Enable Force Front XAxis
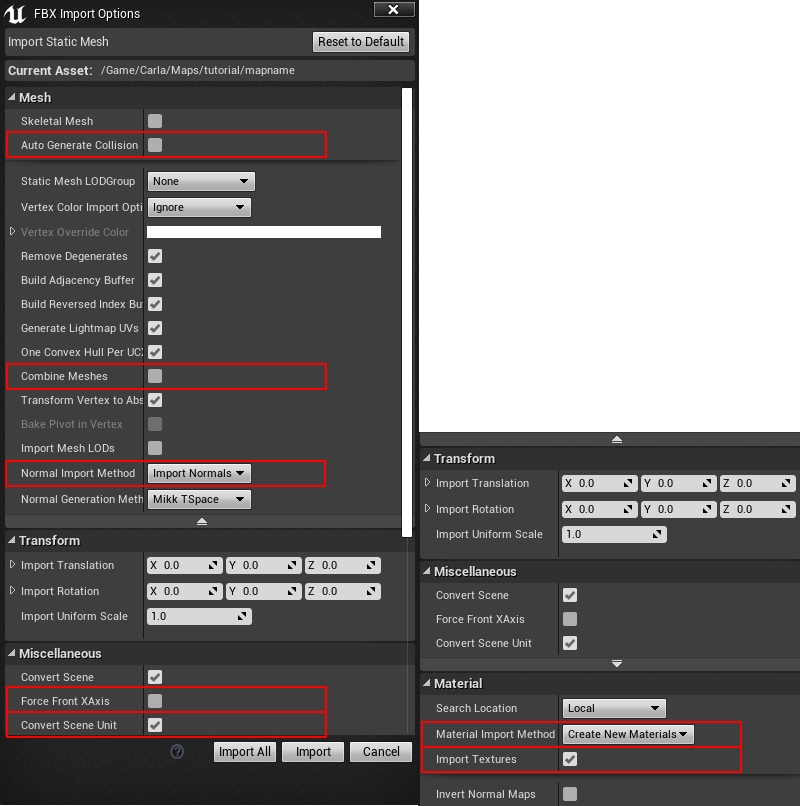Viewport: 800px width, 806px height. pyautogui.click(x=156, y=701)
